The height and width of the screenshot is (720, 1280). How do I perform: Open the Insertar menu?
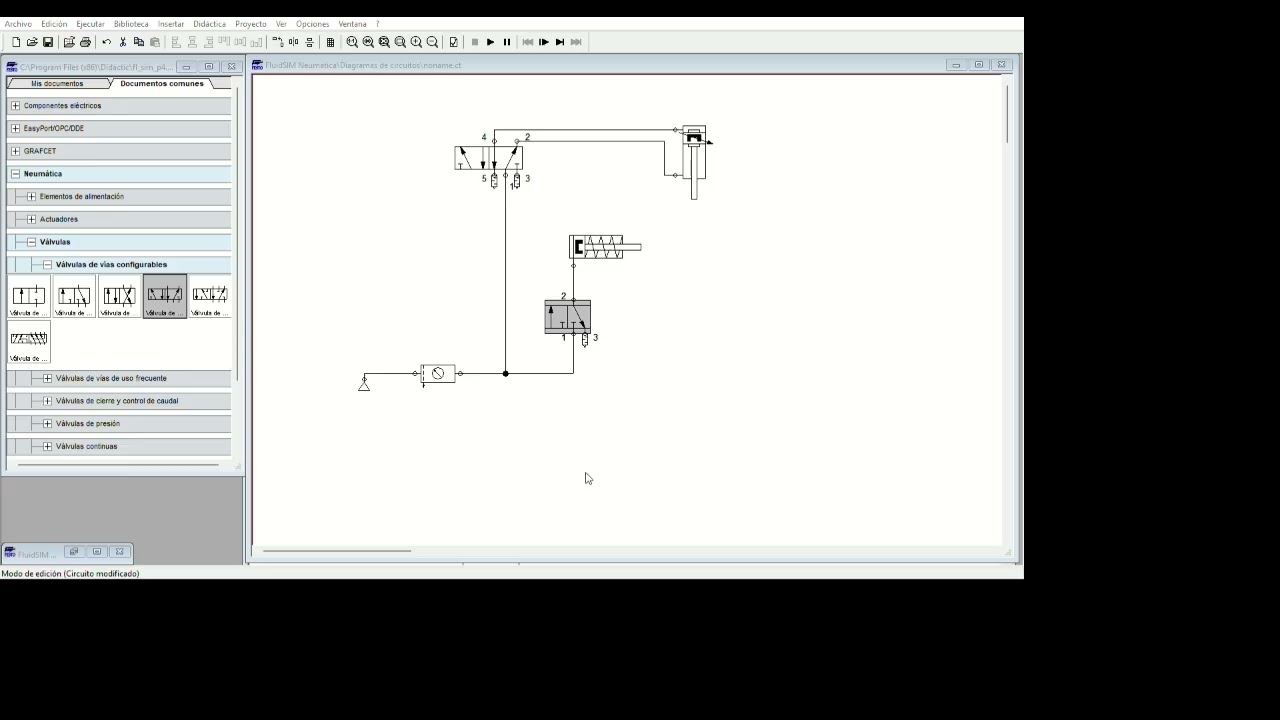pyautogui.click(x=171, y=24)
